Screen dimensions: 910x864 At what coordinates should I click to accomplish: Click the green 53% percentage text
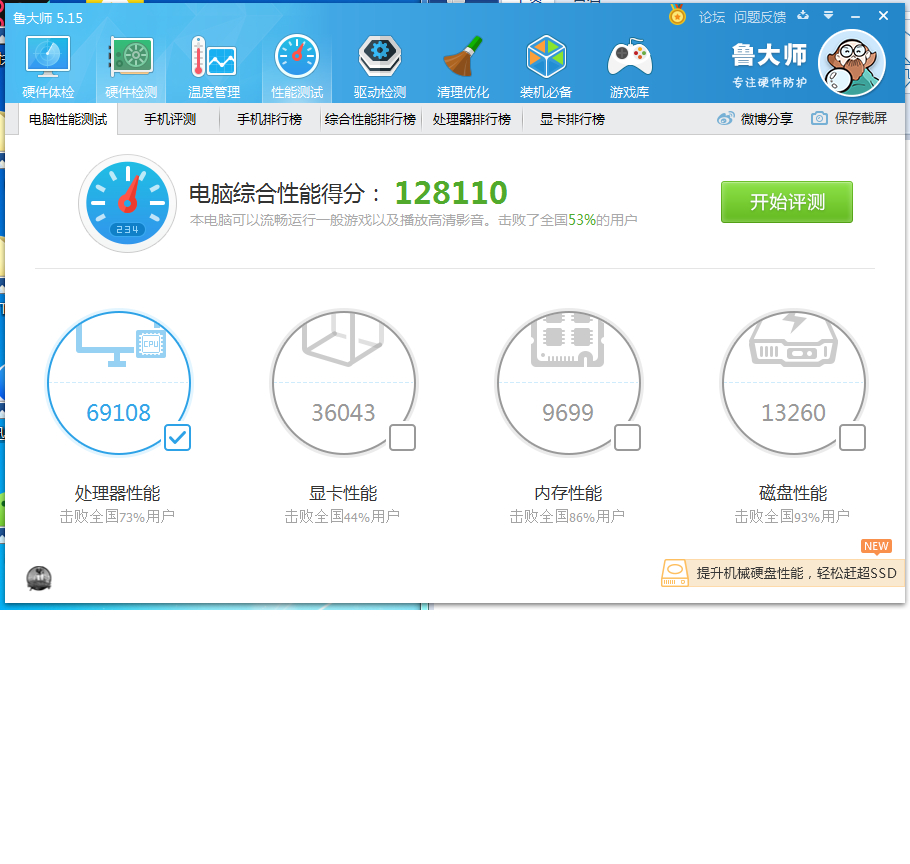tap(582, 220)
